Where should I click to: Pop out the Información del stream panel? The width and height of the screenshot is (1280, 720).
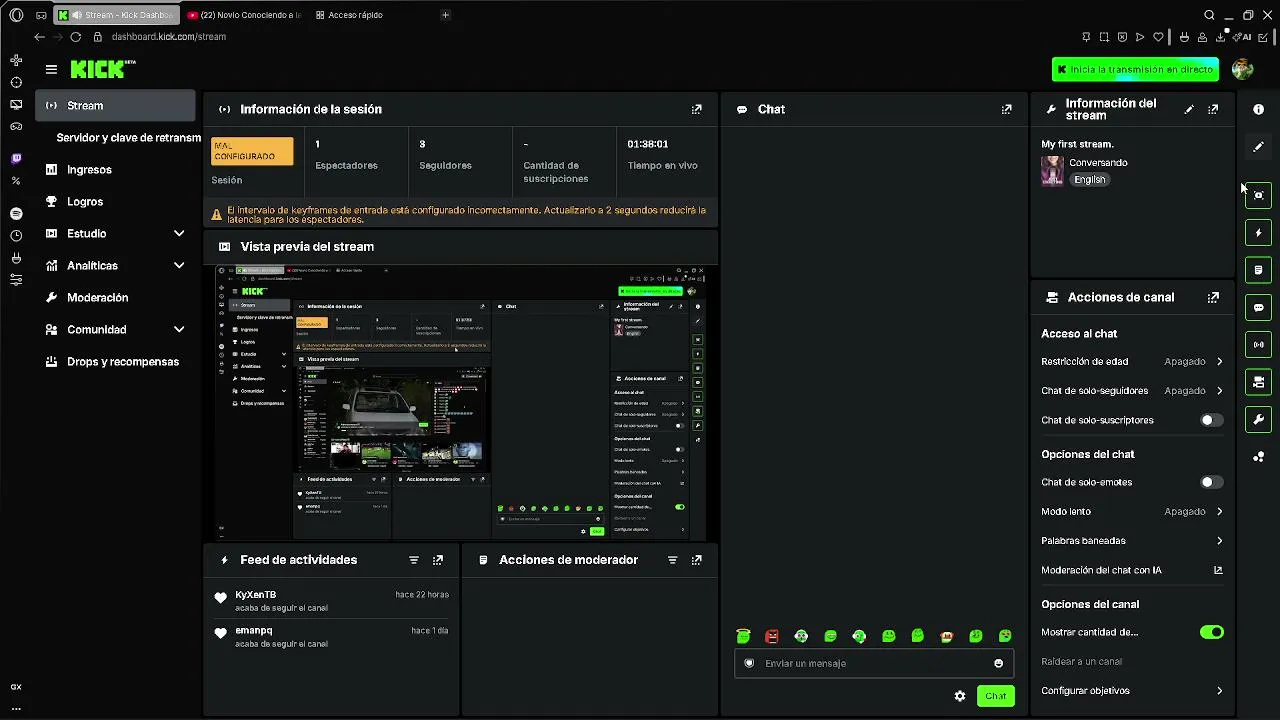click(x=1213, y=109)
